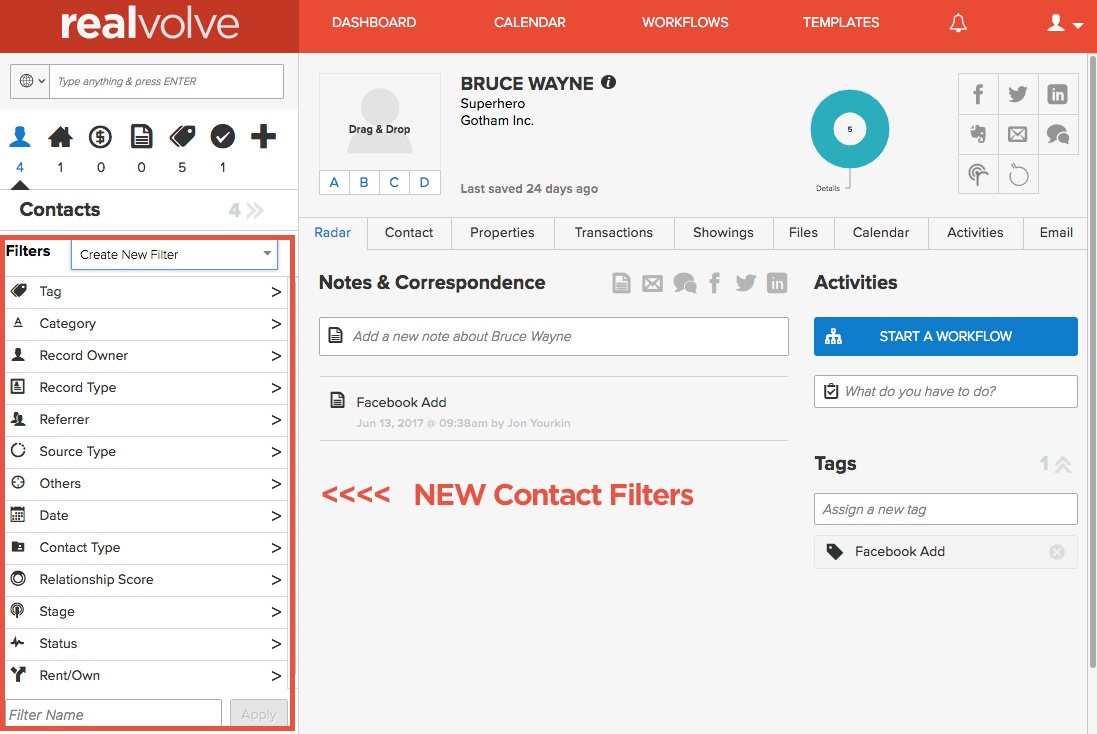Viewport: 1097px width, 734px height.
Task: Open the Create New Filter dropdown
Action: 176,255
